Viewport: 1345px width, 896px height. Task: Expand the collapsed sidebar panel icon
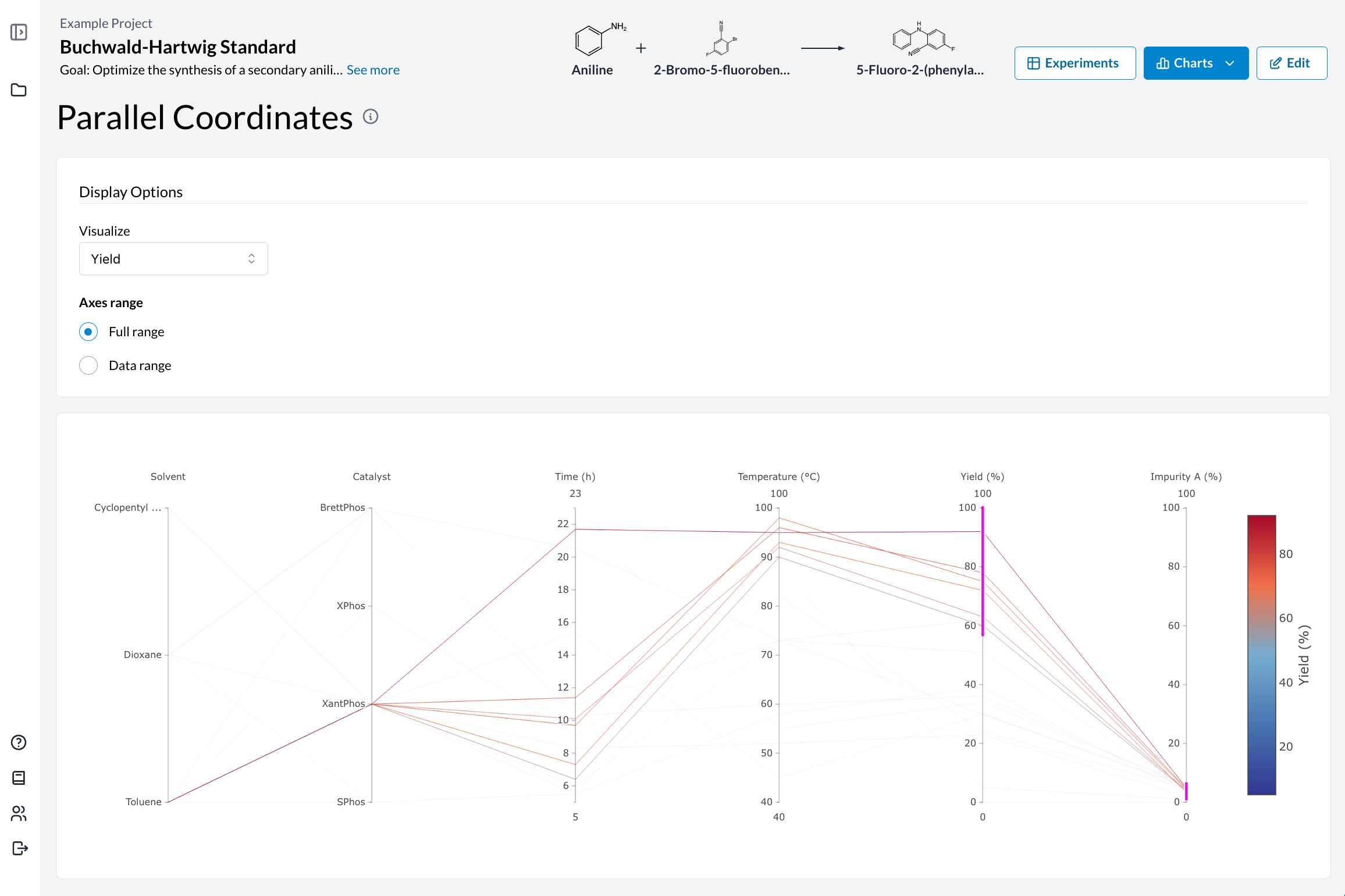point(19,32)
